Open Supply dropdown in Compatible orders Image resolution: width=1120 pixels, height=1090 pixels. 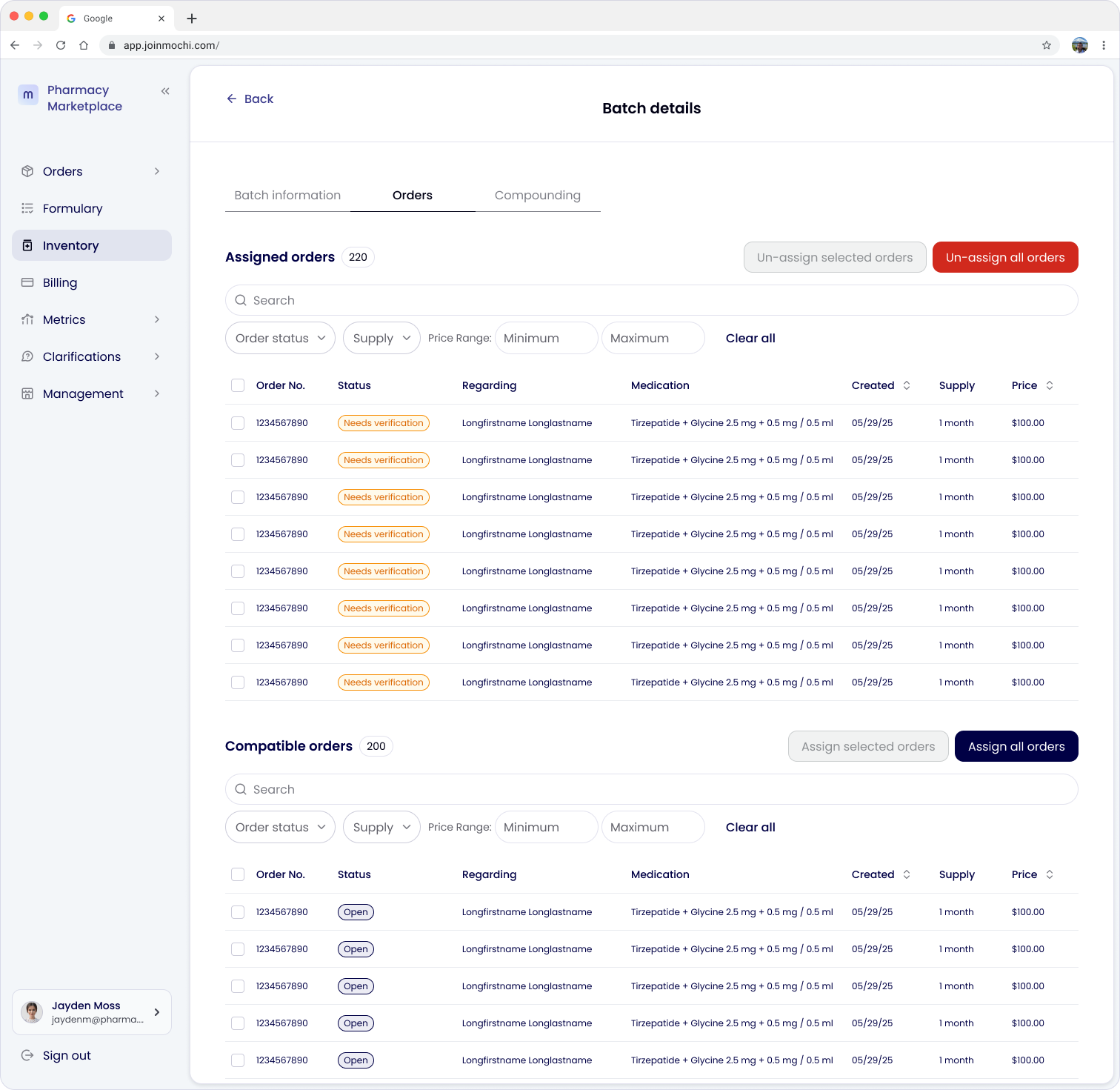point(381,827)
